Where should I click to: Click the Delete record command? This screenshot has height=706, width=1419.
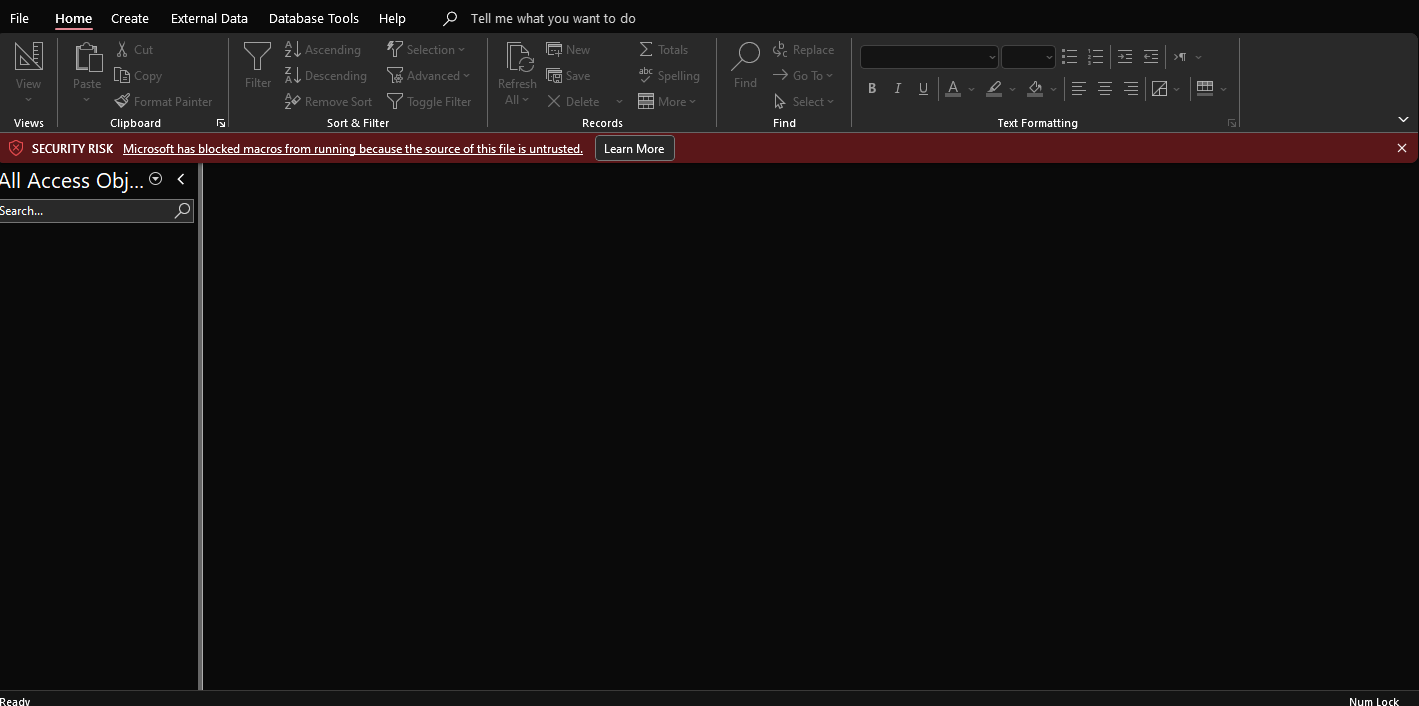click(x=573, y=101)
